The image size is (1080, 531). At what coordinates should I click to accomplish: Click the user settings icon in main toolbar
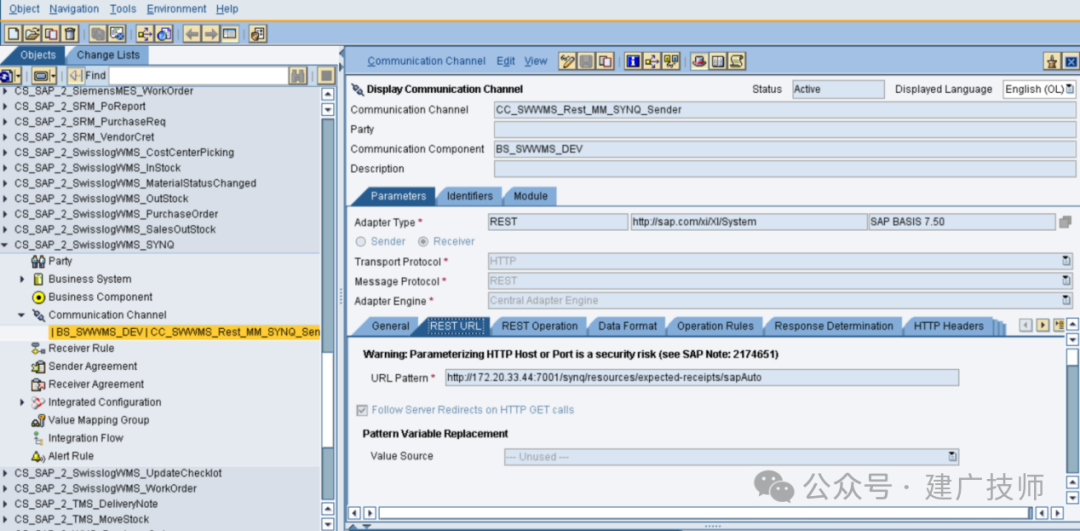(258, 33)
